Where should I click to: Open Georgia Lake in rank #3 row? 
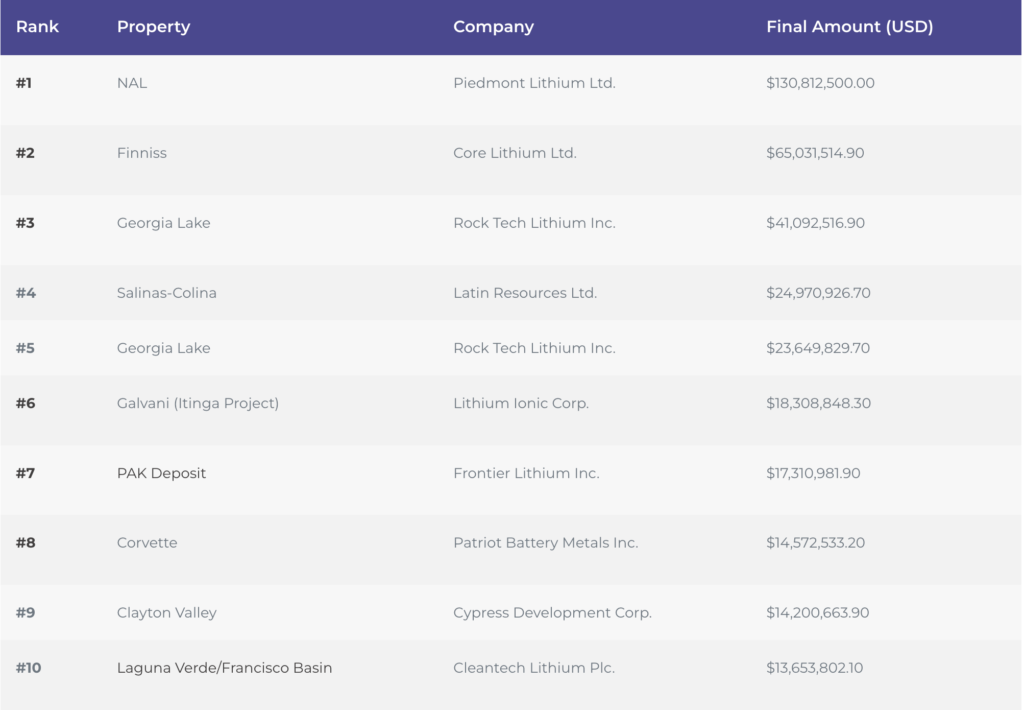point(163,223)
